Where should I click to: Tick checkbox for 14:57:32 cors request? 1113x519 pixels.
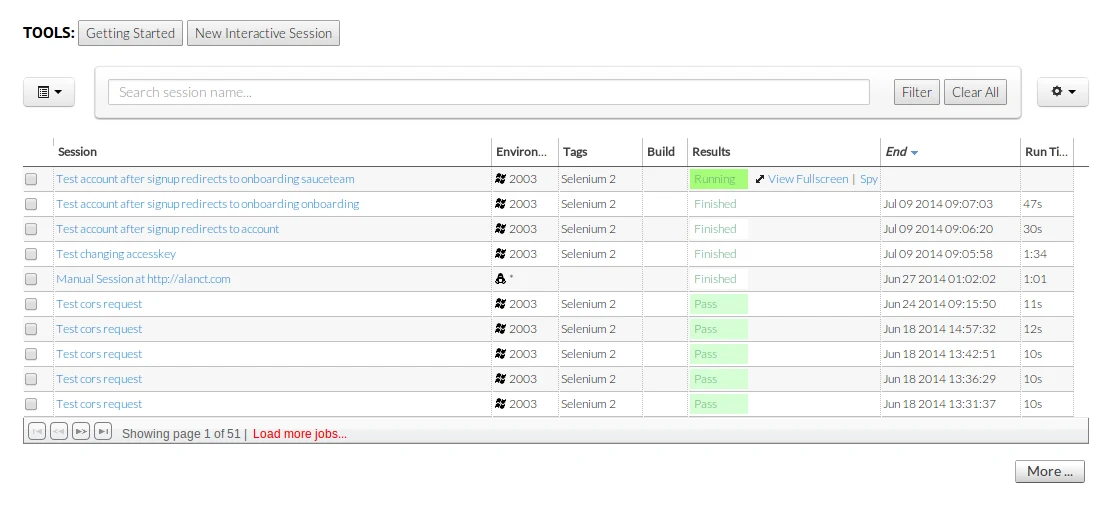[x=31, y=329]
